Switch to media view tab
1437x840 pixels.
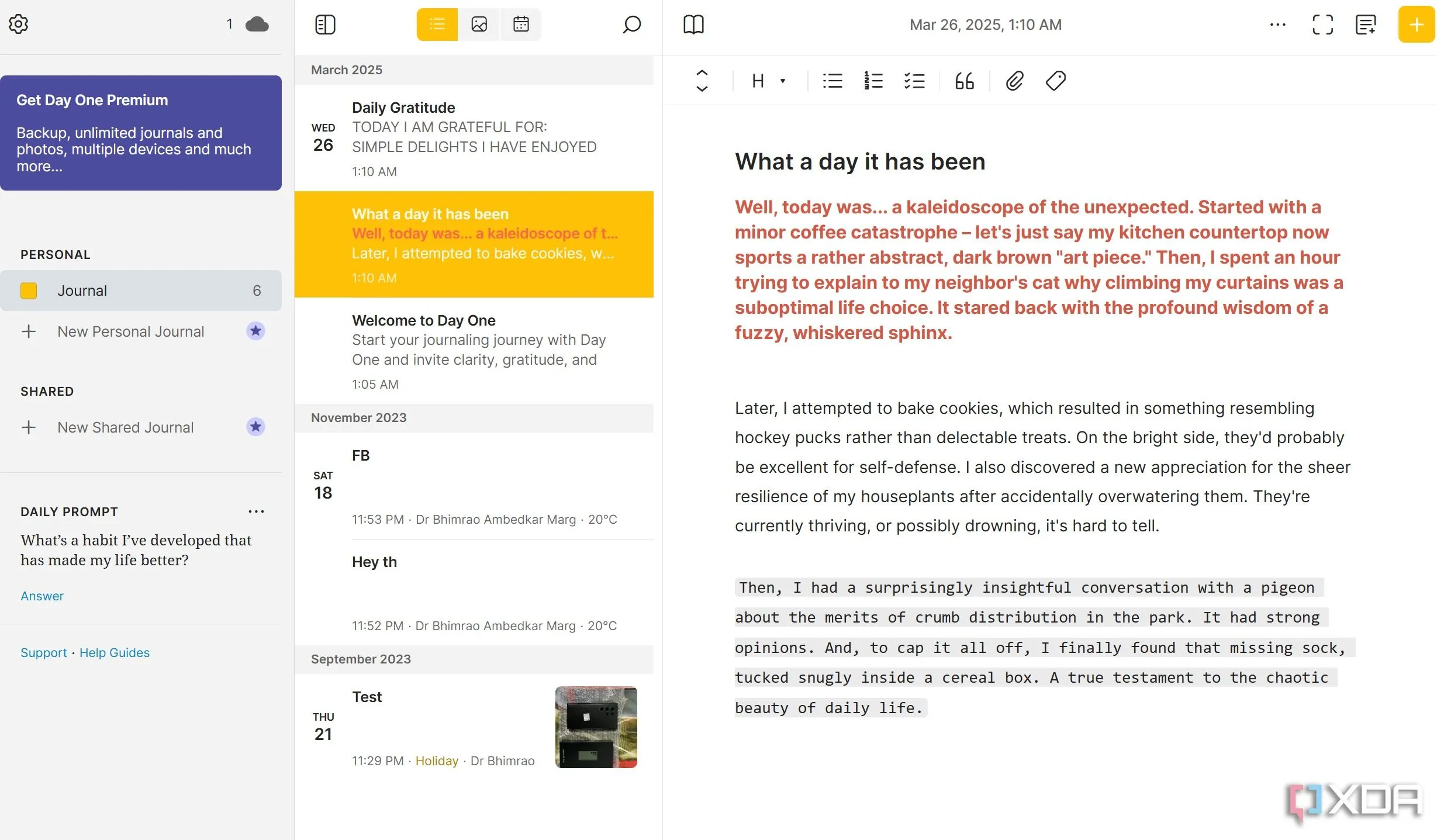(479, 24)
